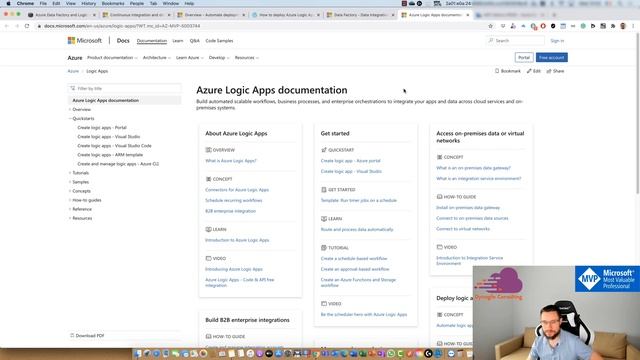Expand the Resources tree node in sidebar
640x360 pixels.
click(x=70, y=218)
